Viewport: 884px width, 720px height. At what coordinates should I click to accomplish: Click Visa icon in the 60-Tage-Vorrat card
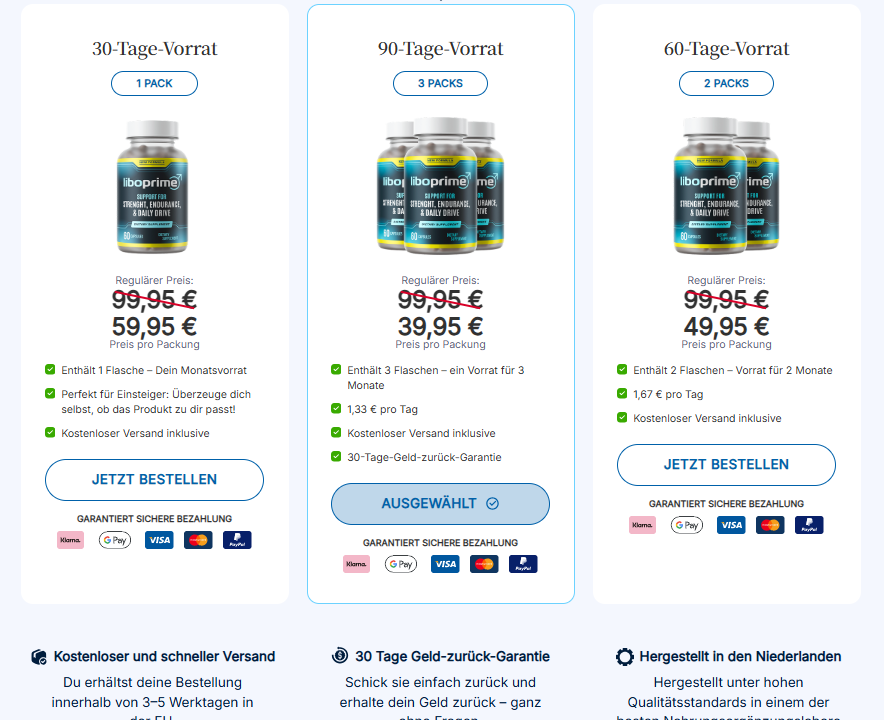pos(731,525)
